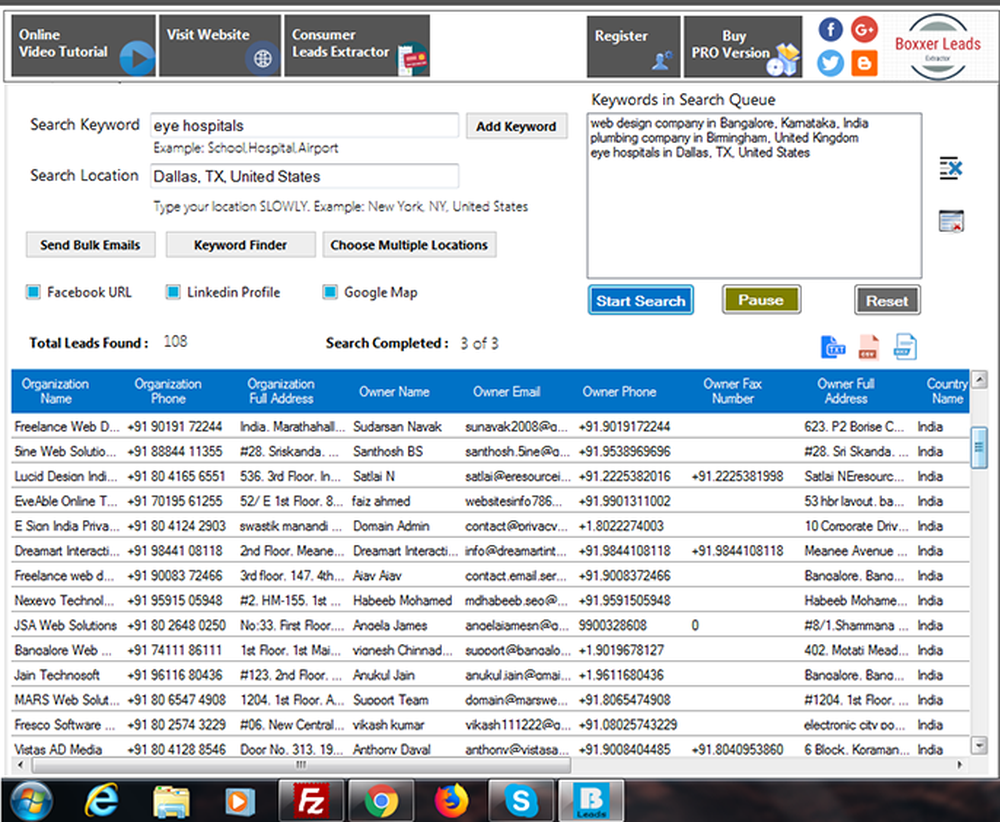Click the horizontal scrollbar left arrow
The image size is (1000, 822).
(21, 764)
